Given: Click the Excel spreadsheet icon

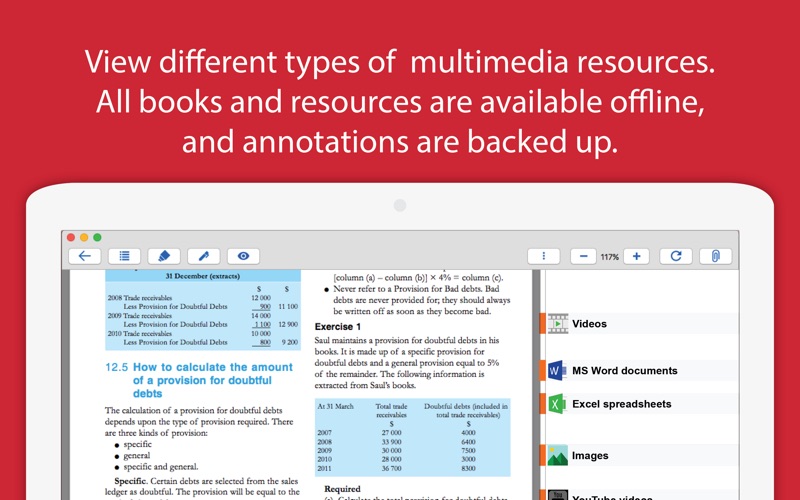Looking at the screenshot, I should [x=558, y=404].
